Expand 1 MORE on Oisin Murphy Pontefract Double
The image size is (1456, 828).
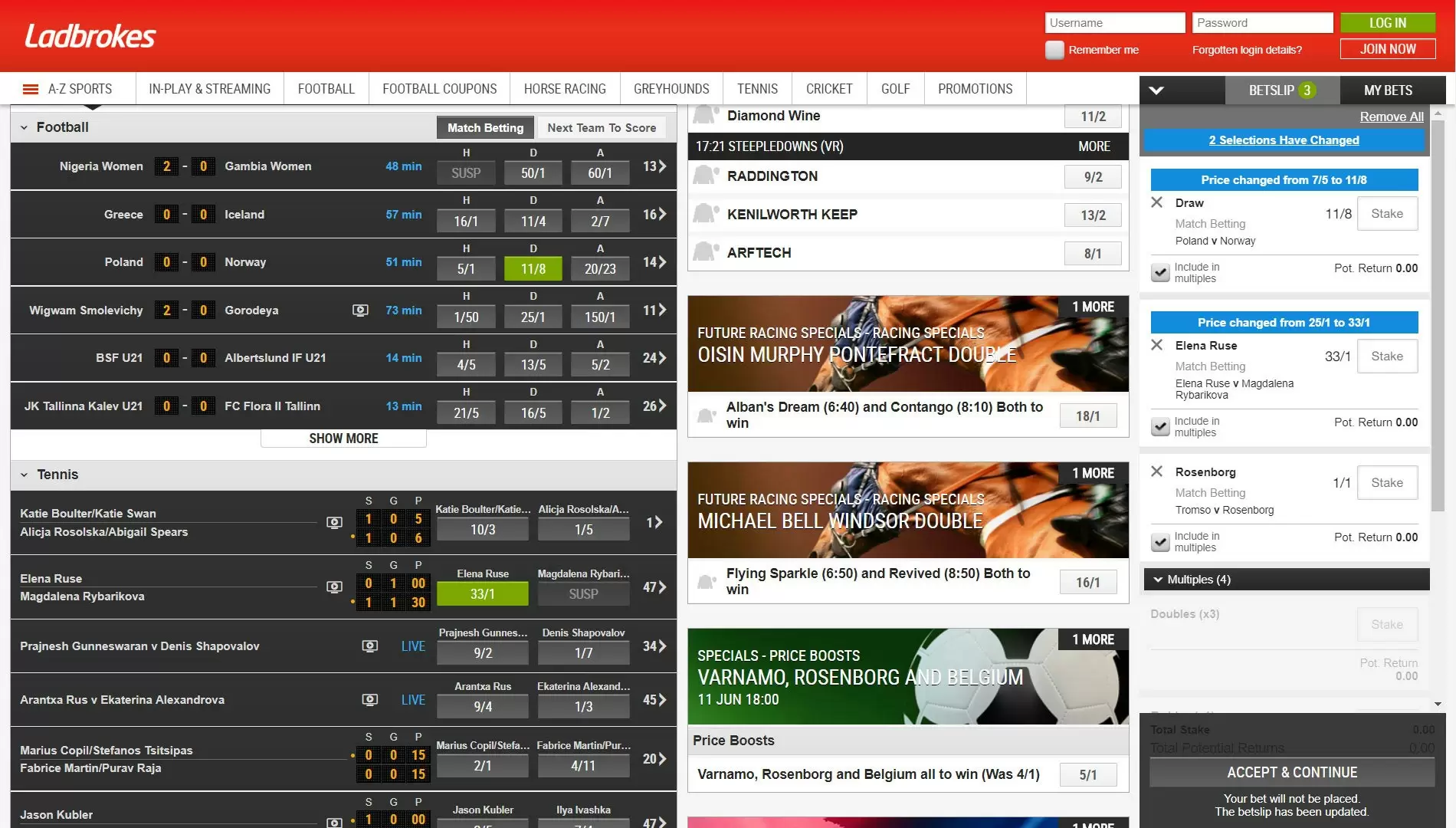coord(1094,307)
